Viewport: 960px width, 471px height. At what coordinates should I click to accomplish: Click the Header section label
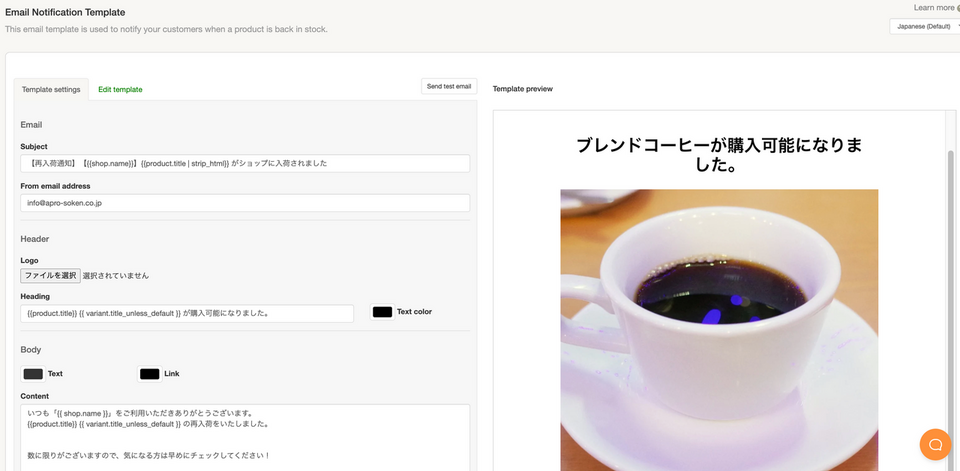click(35, 239)
